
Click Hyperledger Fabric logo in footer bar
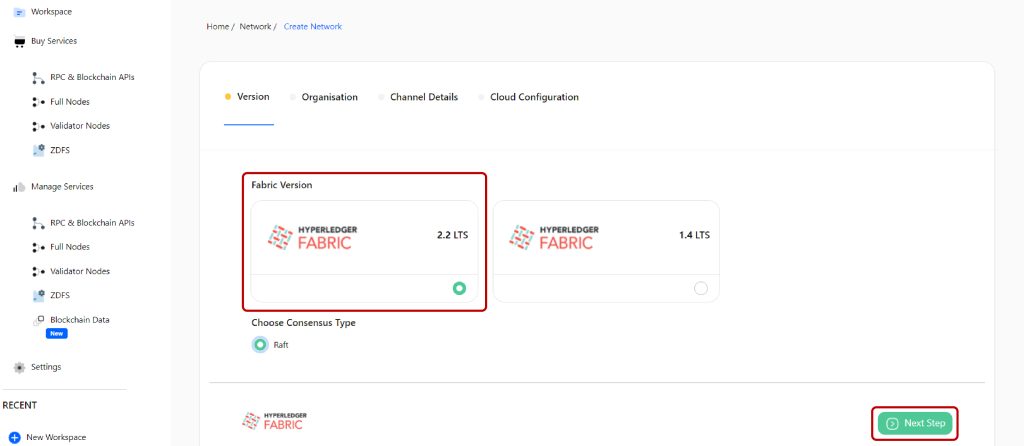click(274, 421)
